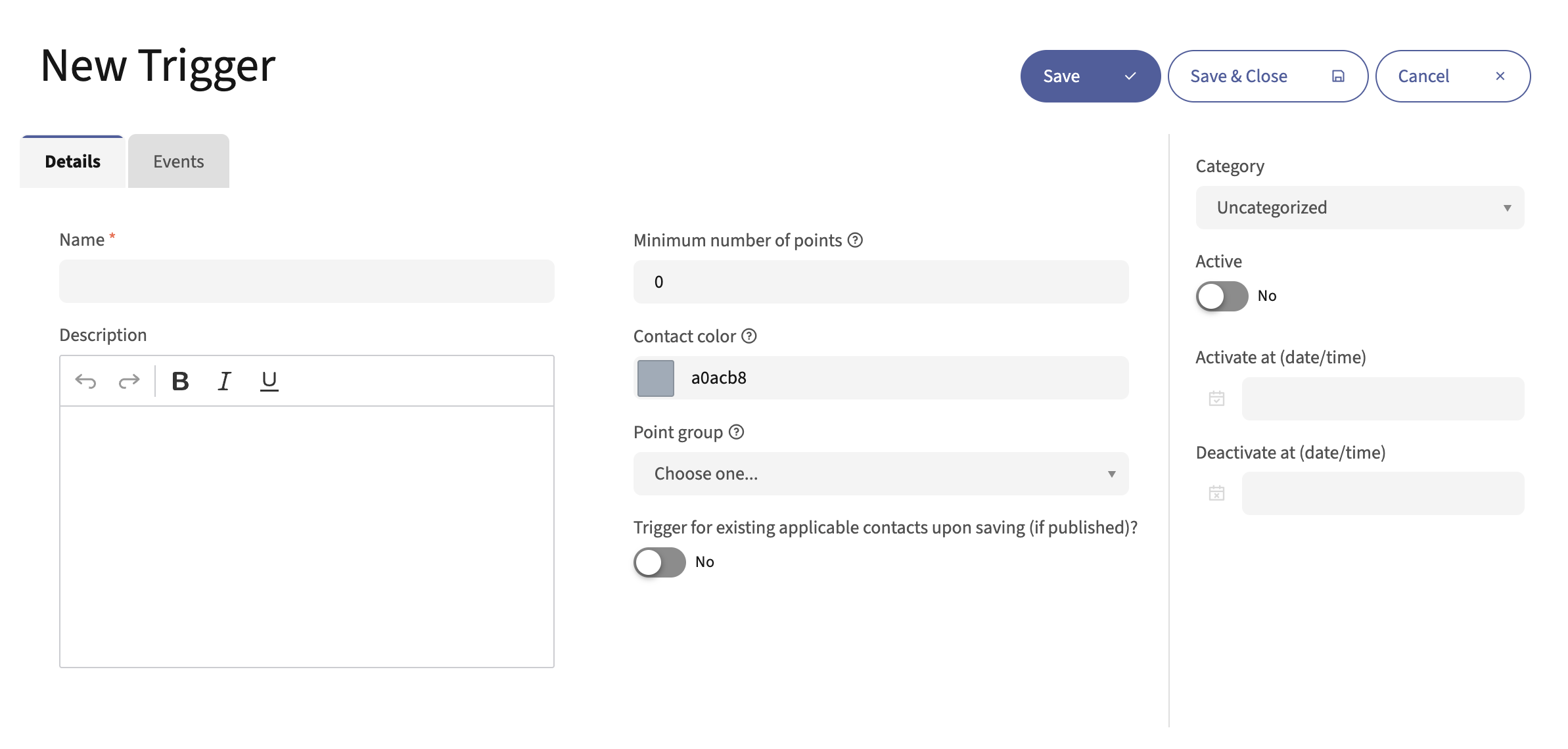
Task: Click the undo icon in Description editor
Action: point(86,381)
